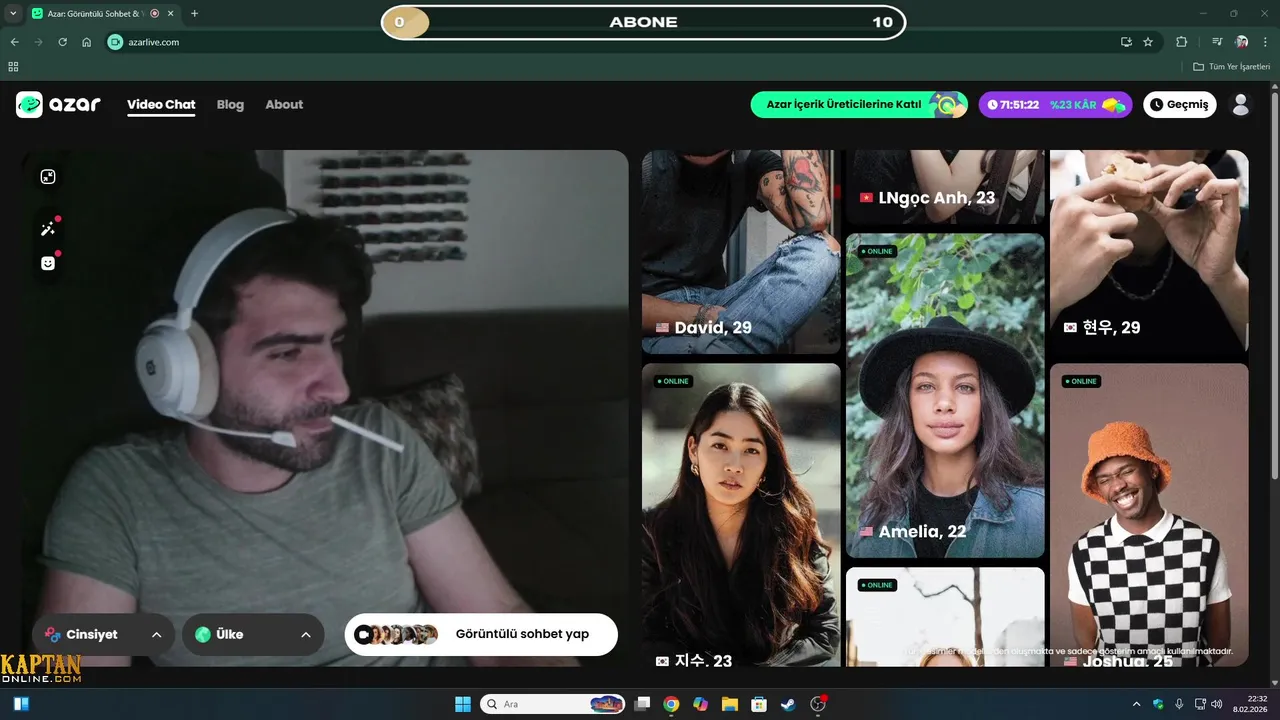Reload the page
1280x720 pixels.
tap(62, 42)
